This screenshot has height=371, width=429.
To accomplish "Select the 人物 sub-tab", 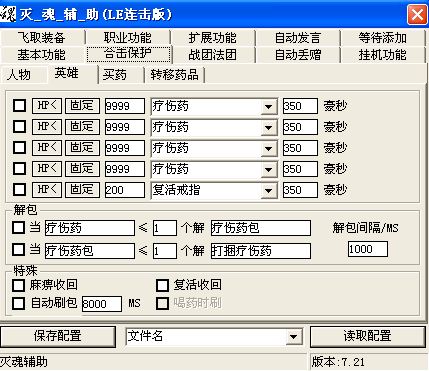I will 23,74.
